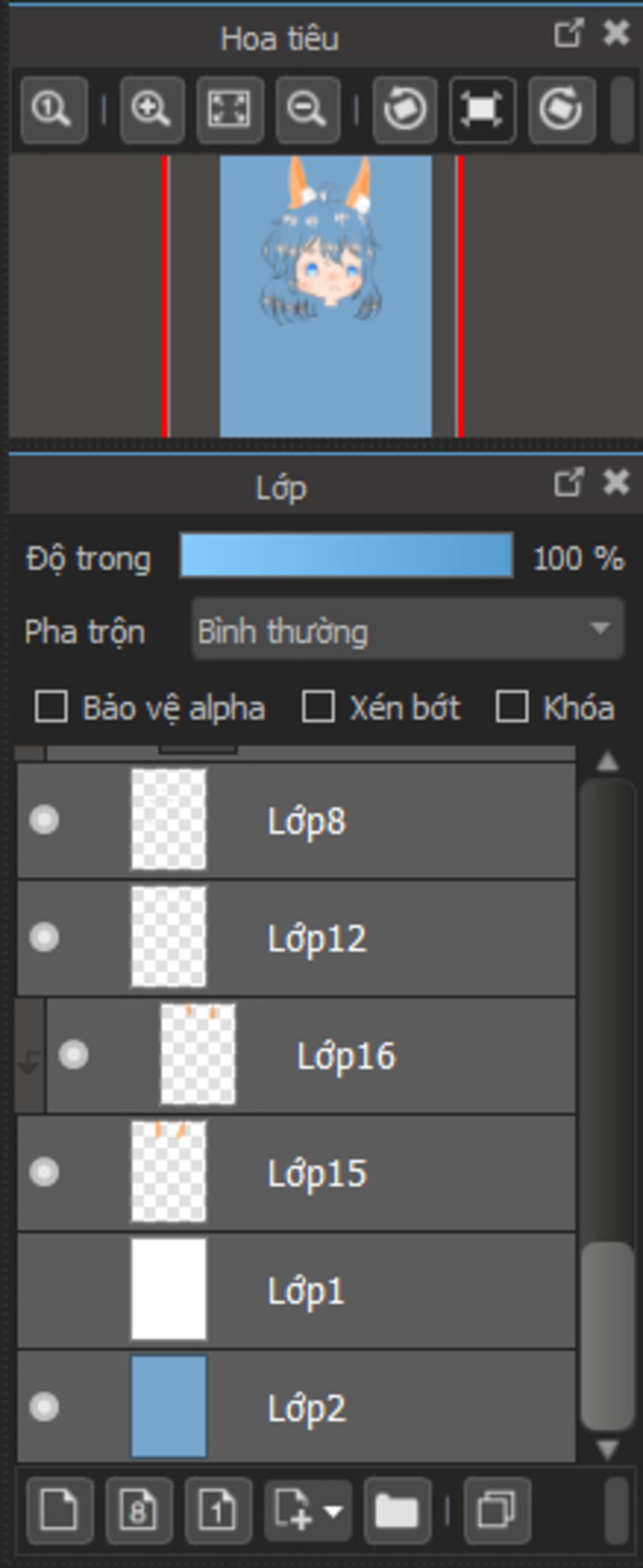
Task: Open the add layer dropdown arrow
Action: pos(333,1510)
